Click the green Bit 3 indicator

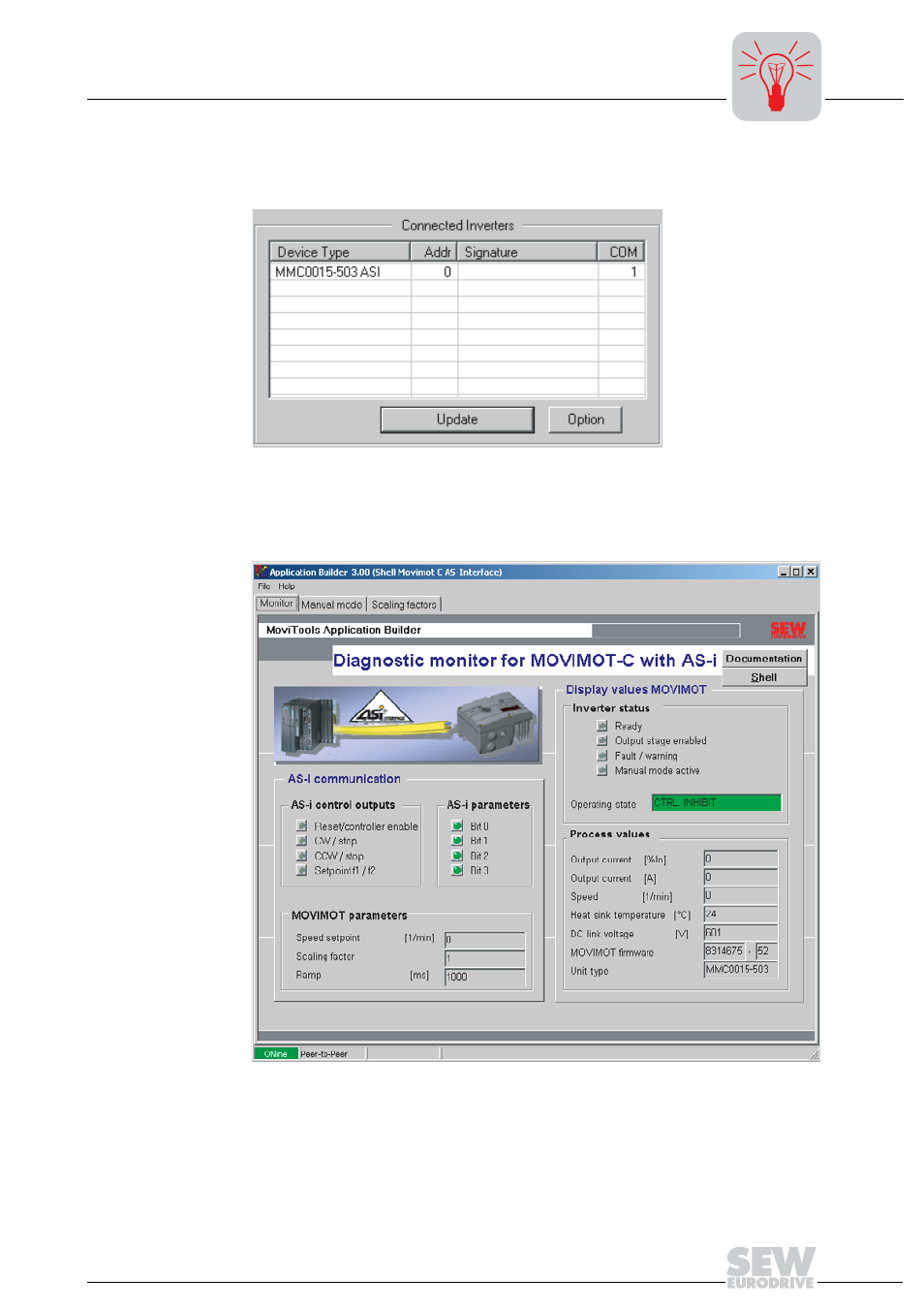[x=457, y=870]
